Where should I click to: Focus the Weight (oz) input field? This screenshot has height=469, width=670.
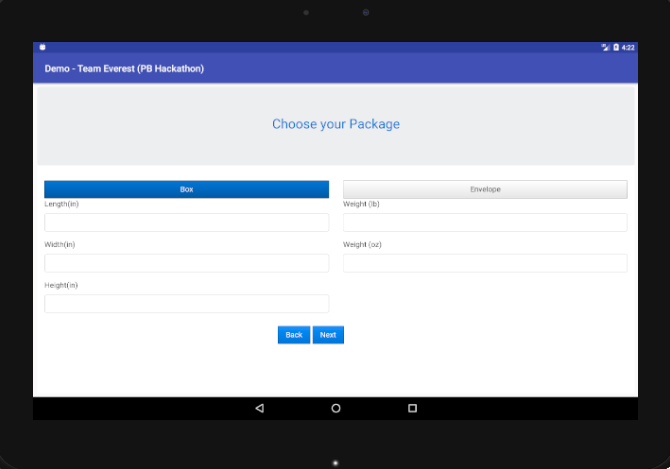pyautogui.click(x=485, y=263)
